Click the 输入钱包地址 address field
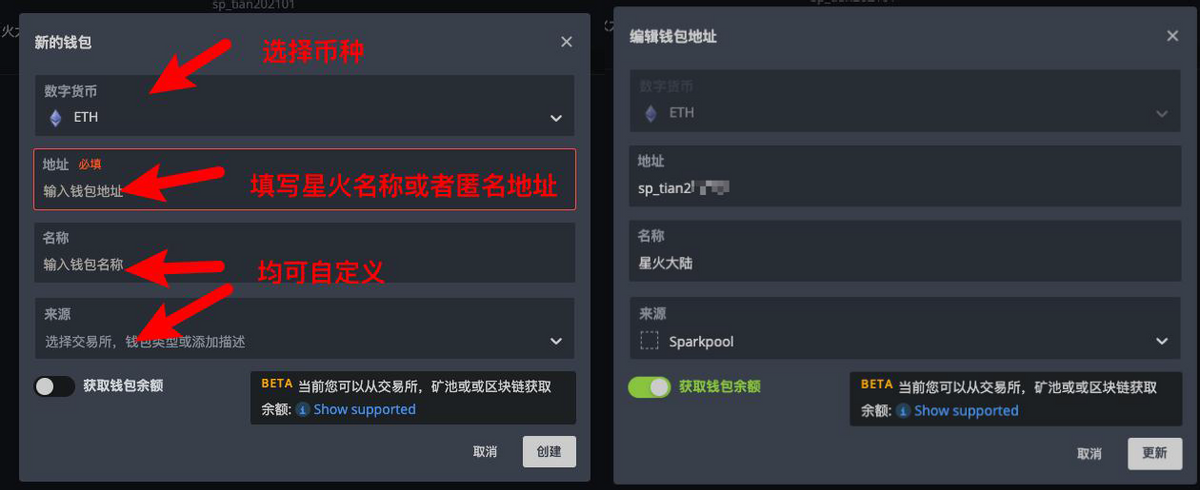This screenshot has height=490, width=1200. (x=304, y=179)
